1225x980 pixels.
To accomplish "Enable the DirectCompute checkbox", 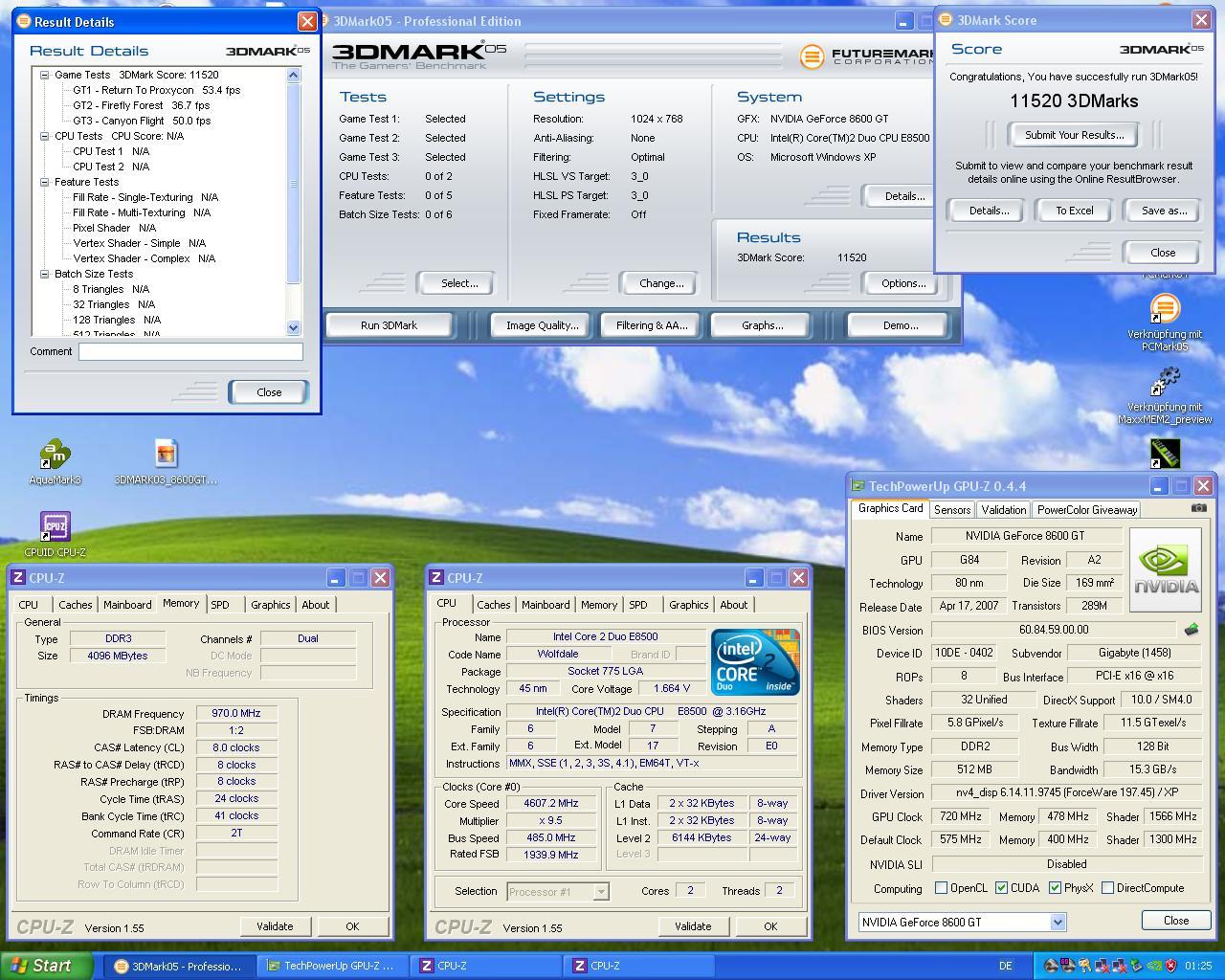I will pos(1107,888).
